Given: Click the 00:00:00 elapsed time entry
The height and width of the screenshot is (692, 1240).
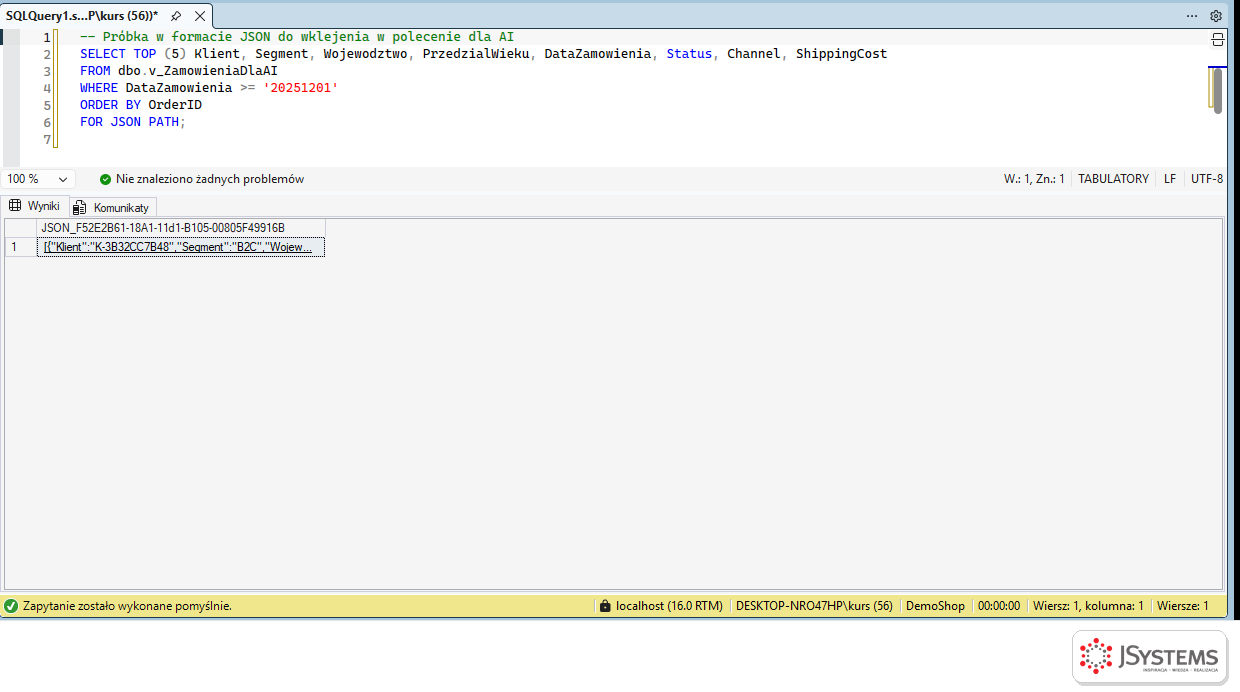Looking at the screenshot, I should tap(999, 606).
